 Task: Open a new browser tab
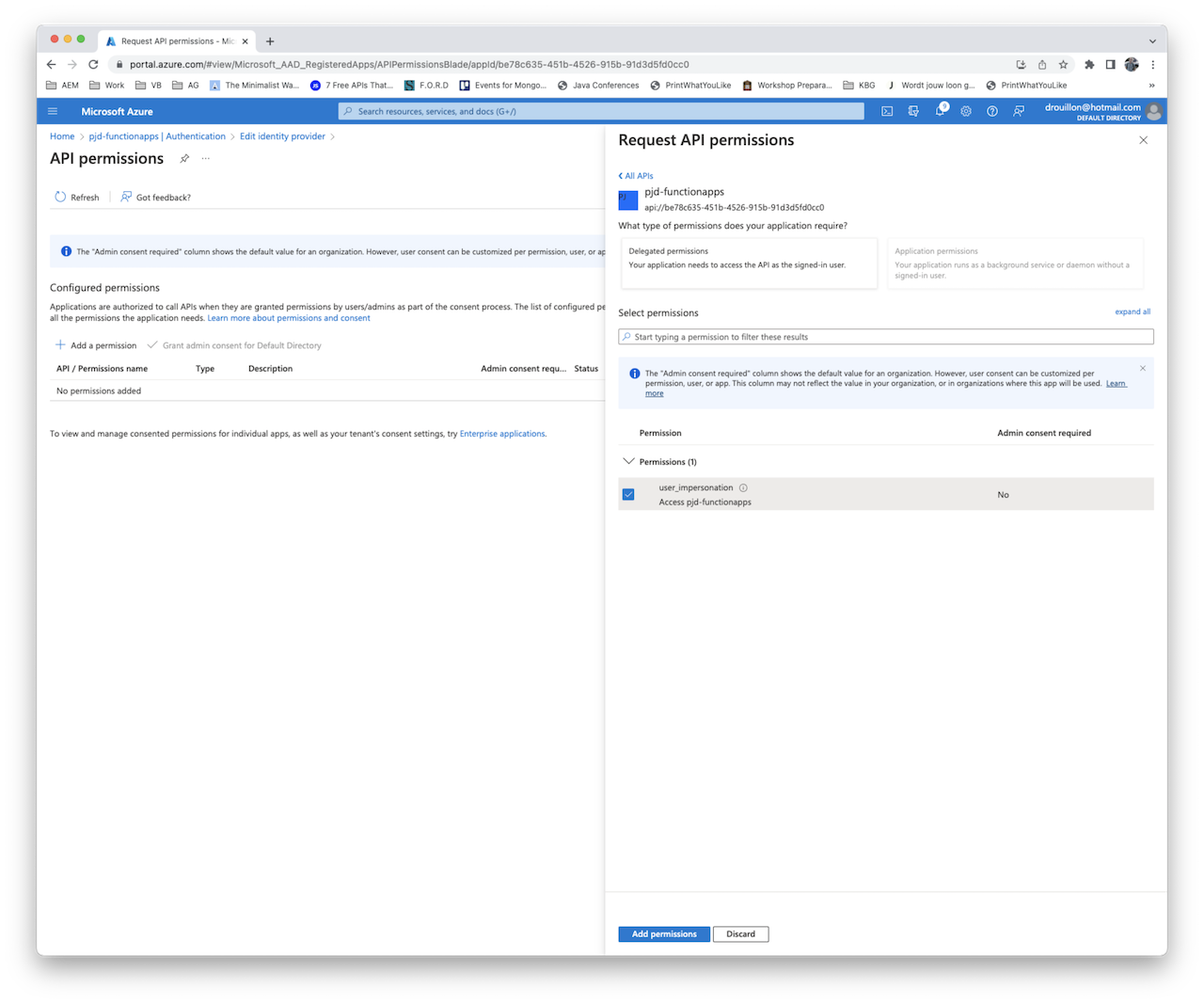(270, 40)
